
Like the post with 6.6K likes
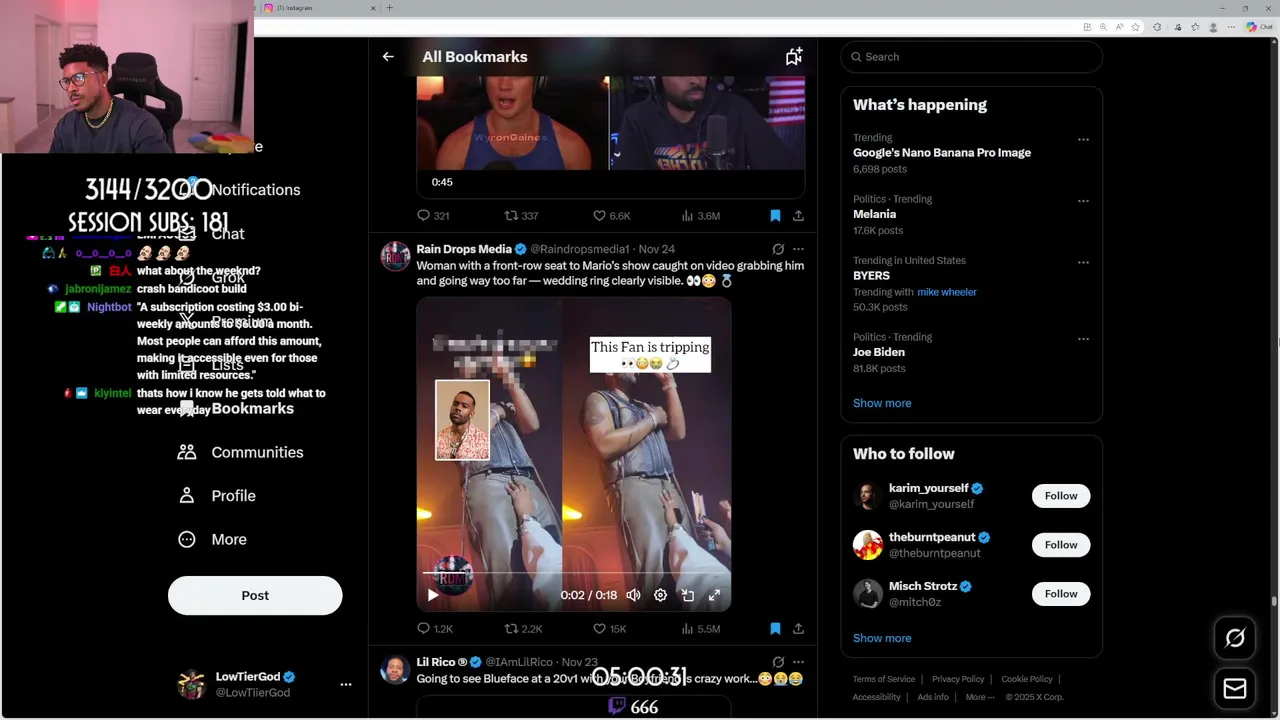click(611, 216)
